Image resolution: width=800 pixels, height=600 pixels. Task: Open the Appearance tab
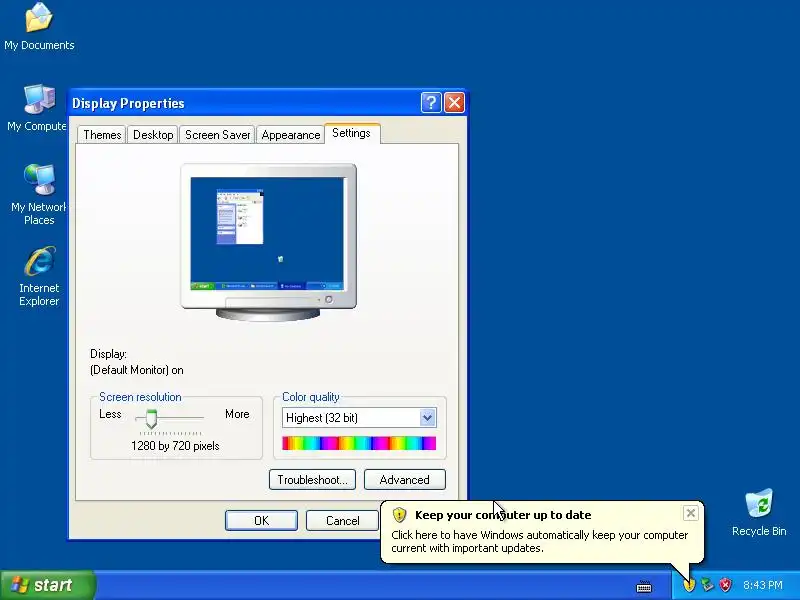(x=290, y=135)
